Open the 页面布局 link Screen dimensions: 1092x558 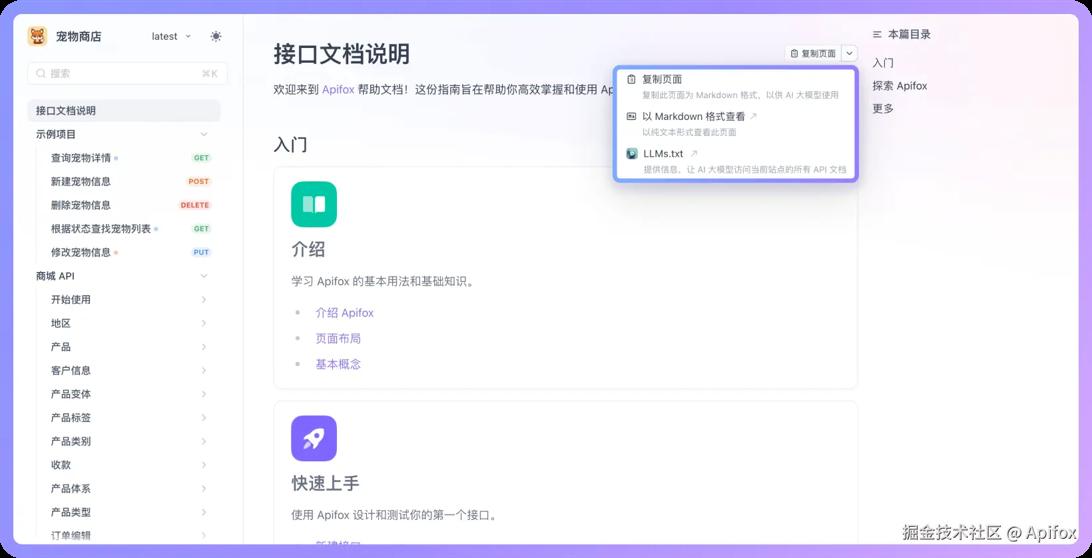[x=338, y=339]
